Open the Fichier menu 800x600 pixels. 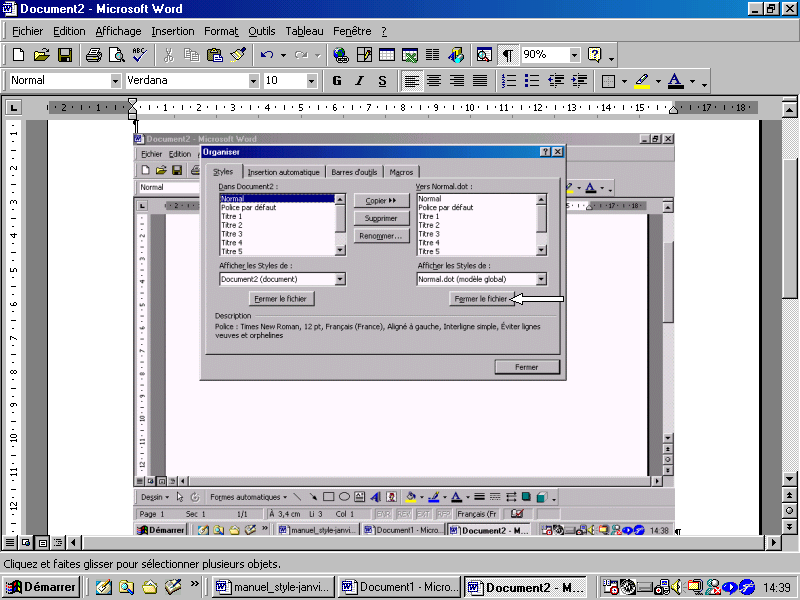[x=28, y=31]
